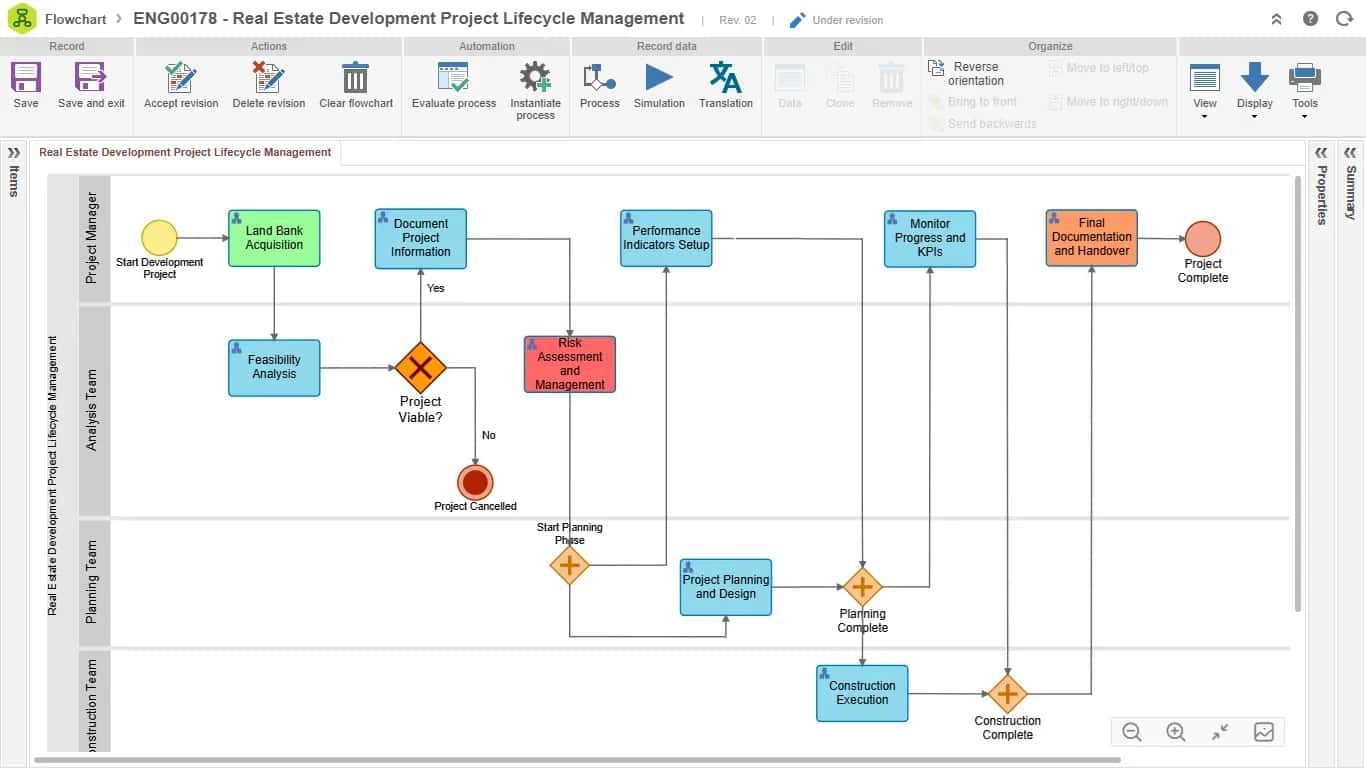Select the Performance Indicators Setup task

666,238
